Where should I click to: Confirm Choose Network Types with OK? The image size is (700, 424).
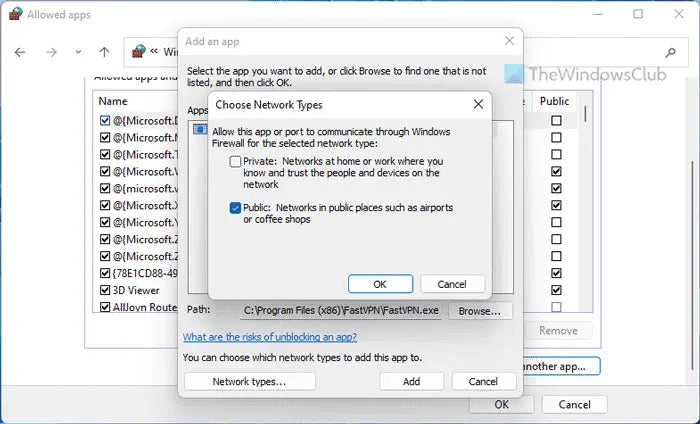tap(380, 284)
